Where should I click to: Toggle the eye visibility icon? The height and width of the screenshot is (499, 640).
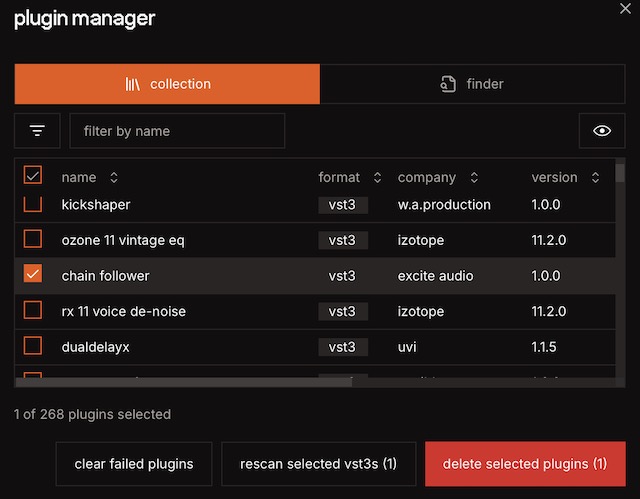[602, 131]
